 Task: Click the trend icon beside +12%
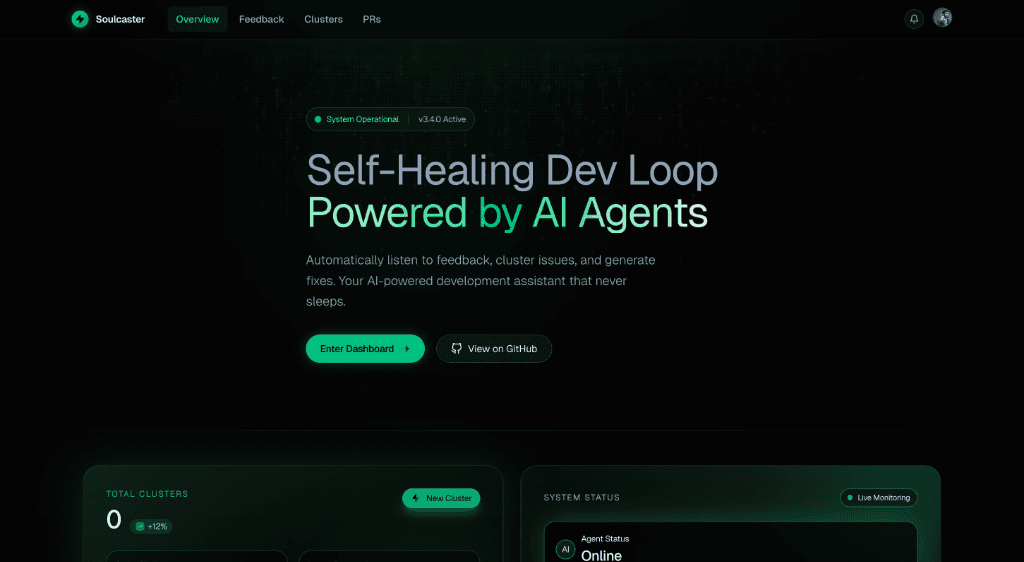140,526
